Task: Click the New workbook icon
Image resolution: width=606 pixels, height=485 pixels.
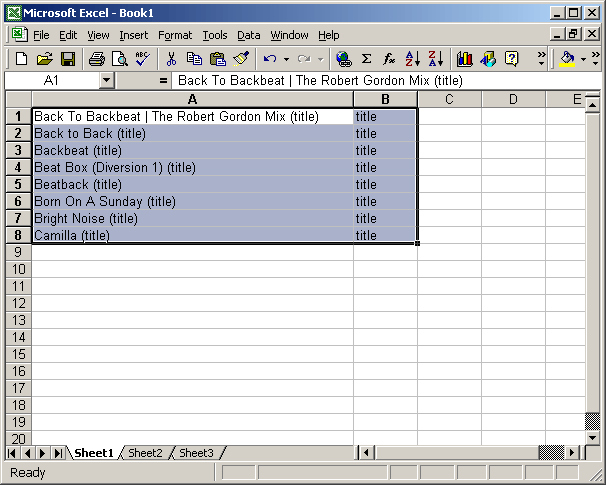Action: pyautogui.click(x=21, y=59)
